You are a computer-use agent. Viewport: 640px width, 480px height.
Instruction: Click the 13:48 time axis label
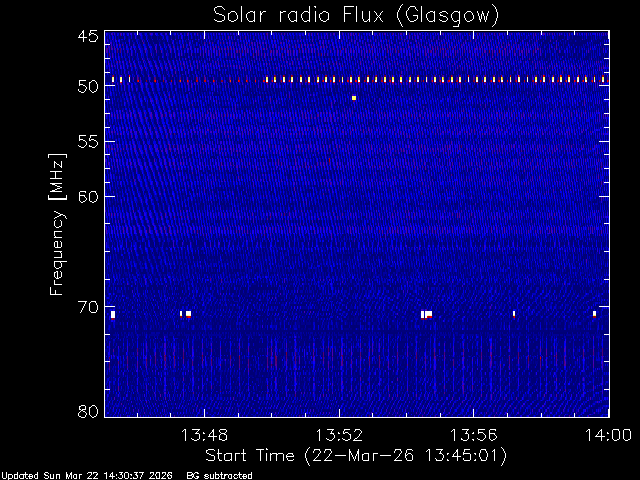tap(204, 435)
